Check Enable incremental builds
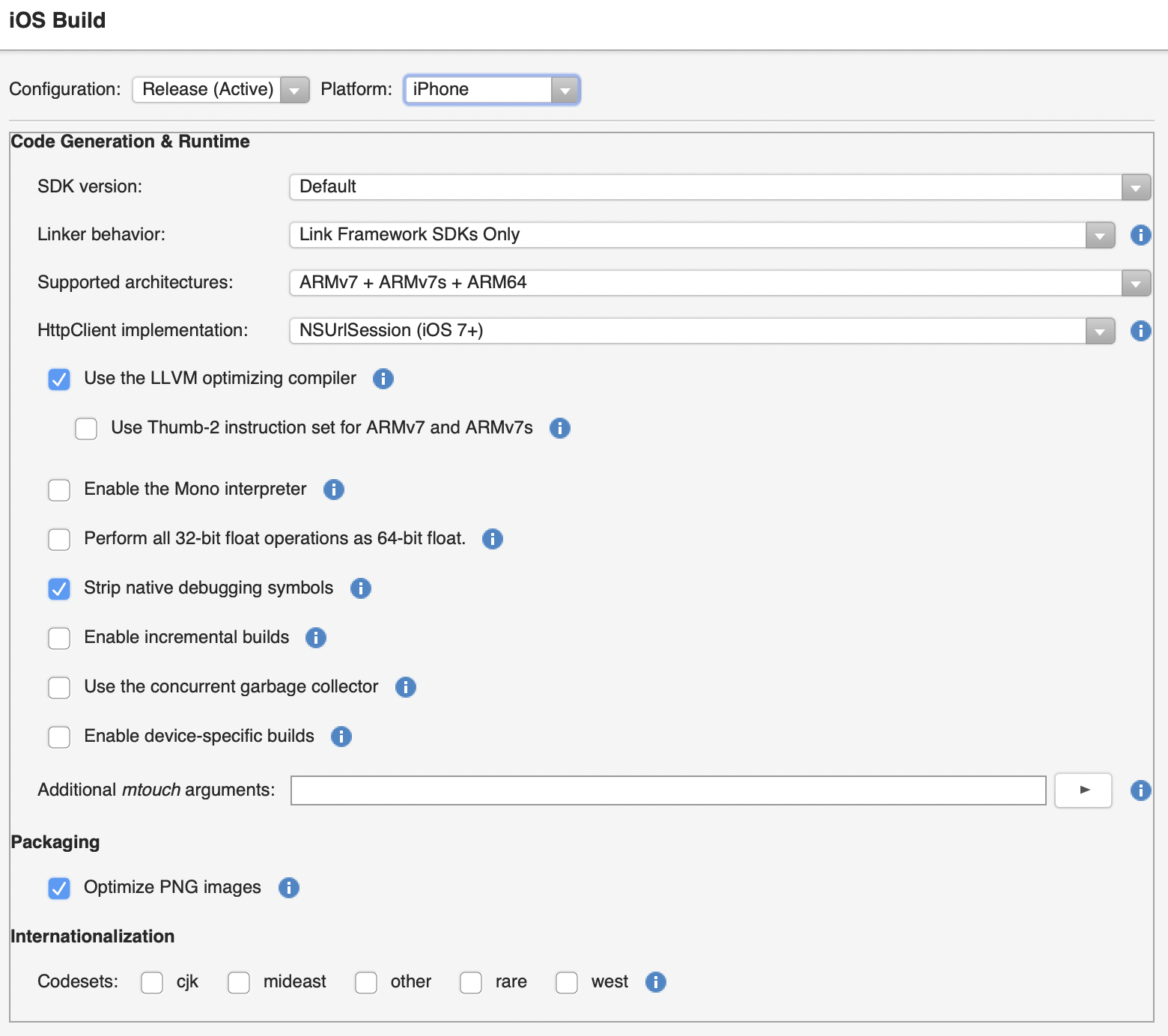1168x1036 pixels. point(59,639)
